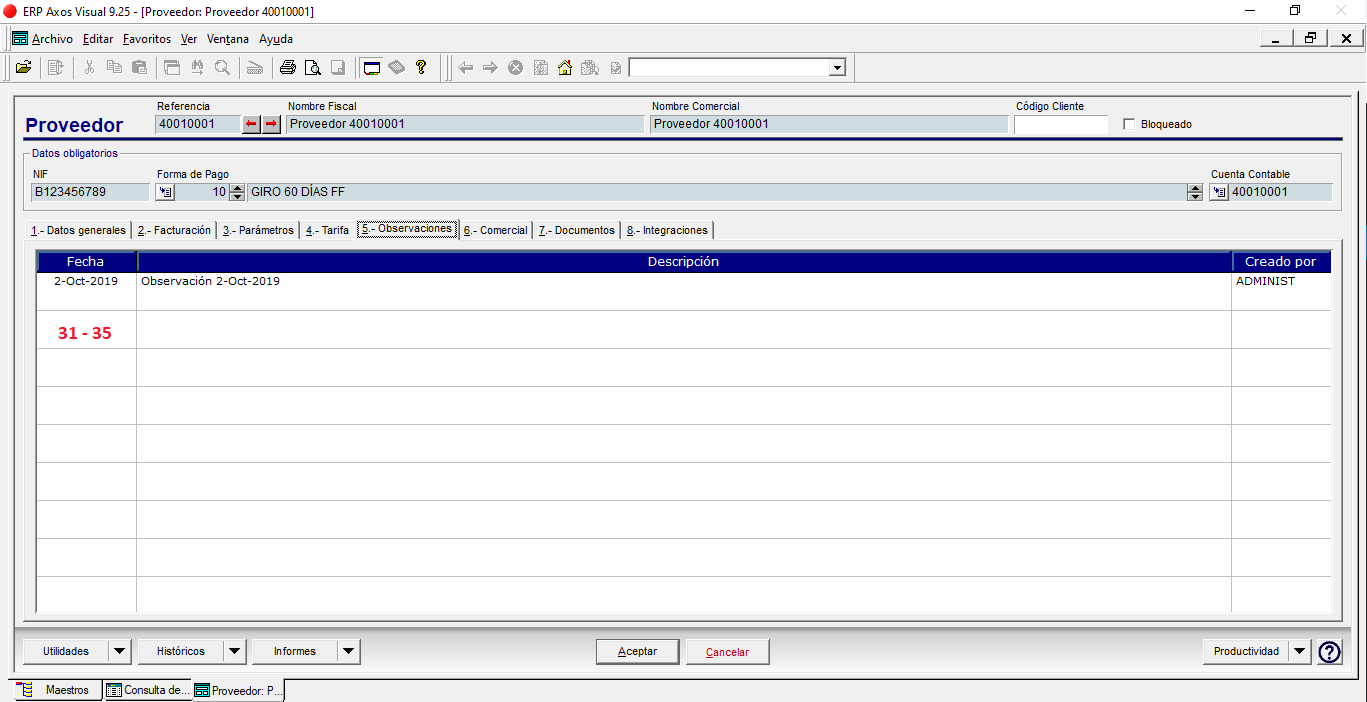Open Cuenta Contable lookup icon

point(1219,192)
